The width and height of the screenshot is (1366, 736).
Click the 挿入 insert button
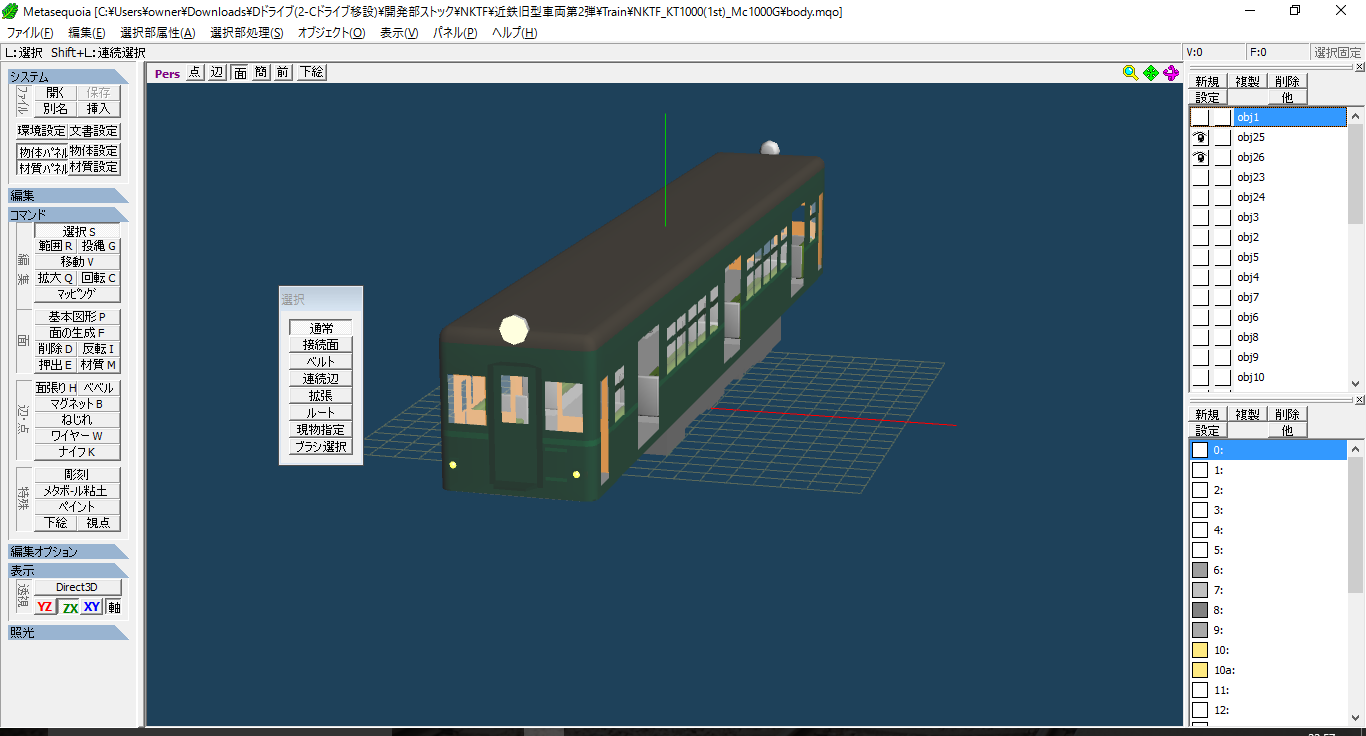pos(98,108)
